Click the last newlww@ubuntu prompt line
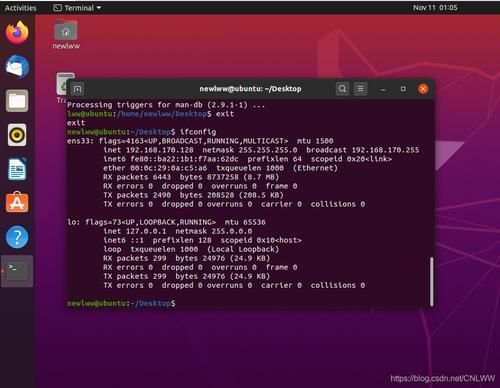 pos(121,303)
